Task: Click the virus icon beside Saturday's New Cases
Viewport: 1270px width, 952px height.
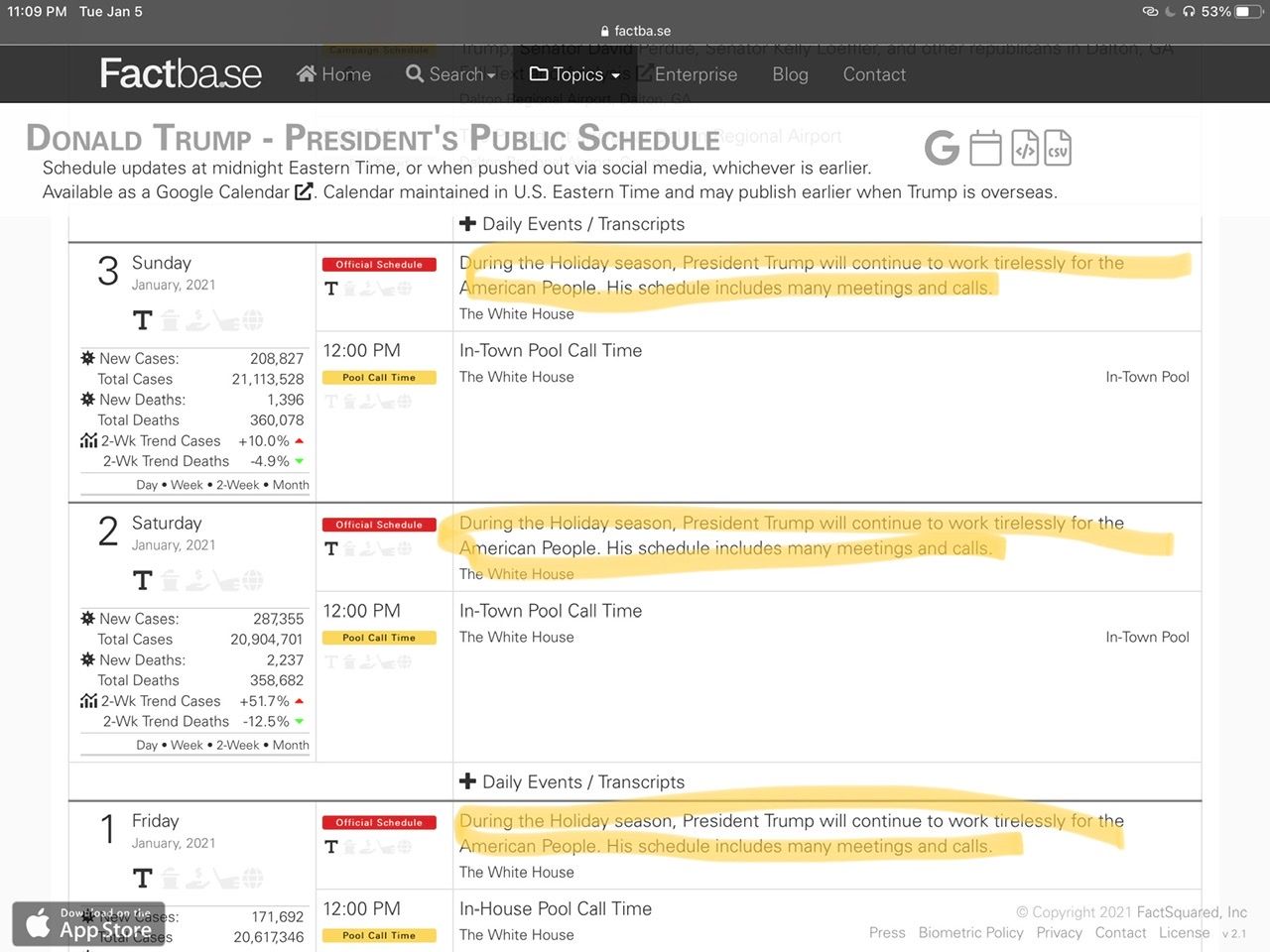Action: (x=88, y=618)
